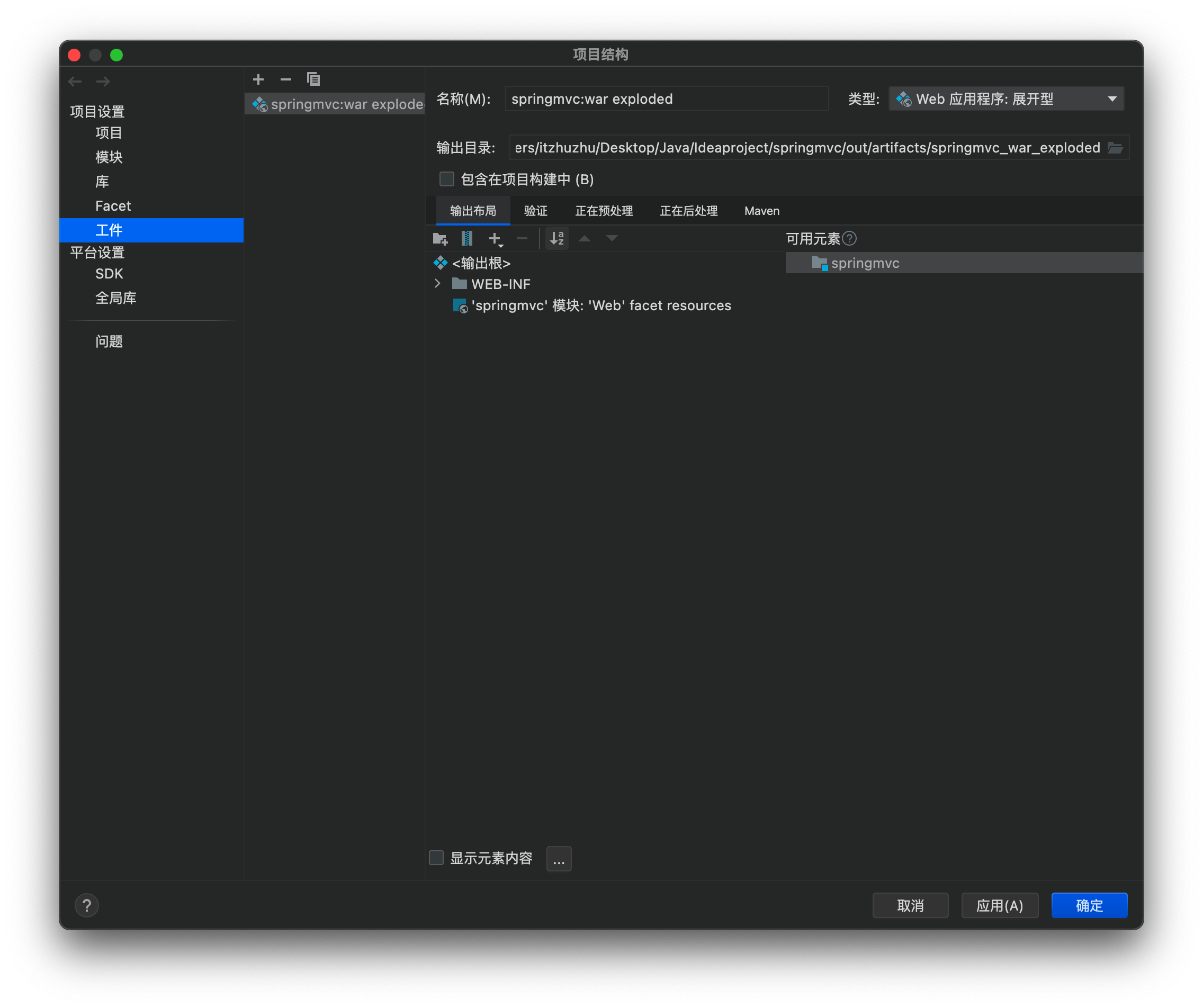1203x1008 pixels.
Task: Click the create directory icon
Action: click(440, 238)
